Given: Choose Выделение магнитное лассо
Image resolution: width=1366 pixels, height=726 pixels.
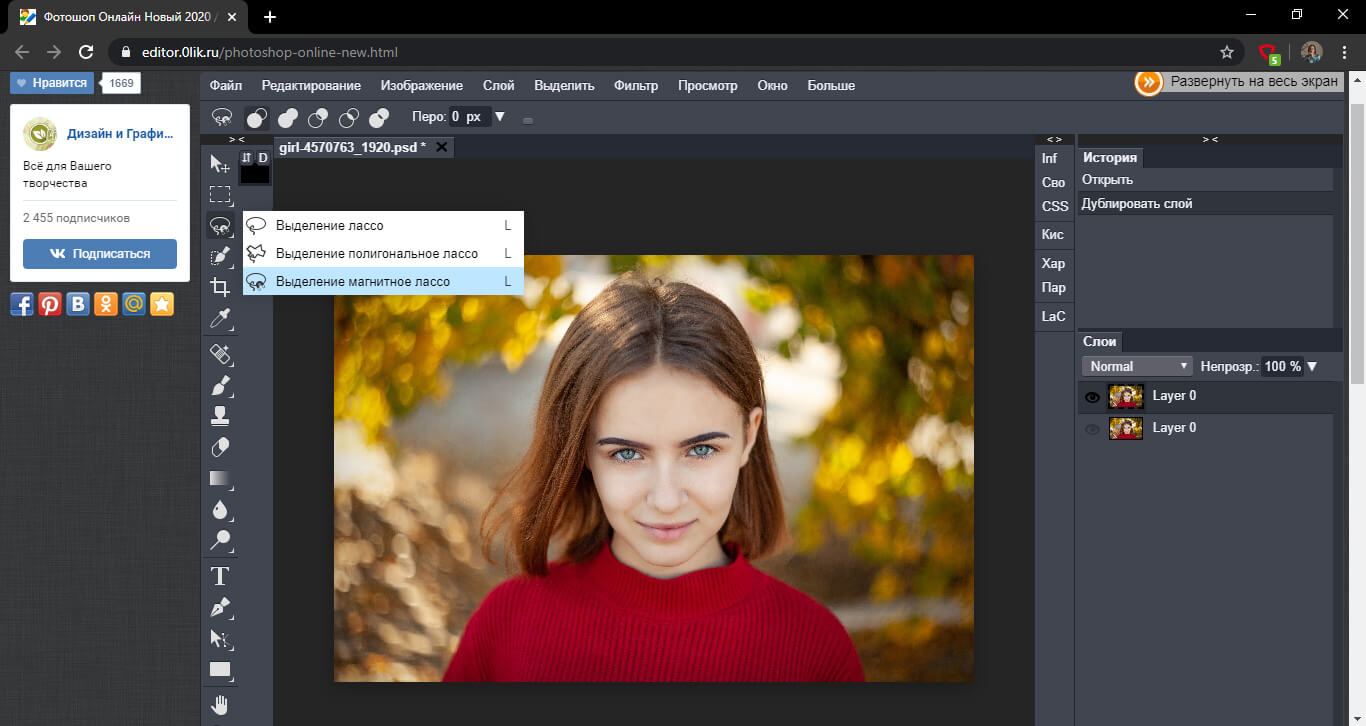Looking at the screenshot, I should [383, 282].
